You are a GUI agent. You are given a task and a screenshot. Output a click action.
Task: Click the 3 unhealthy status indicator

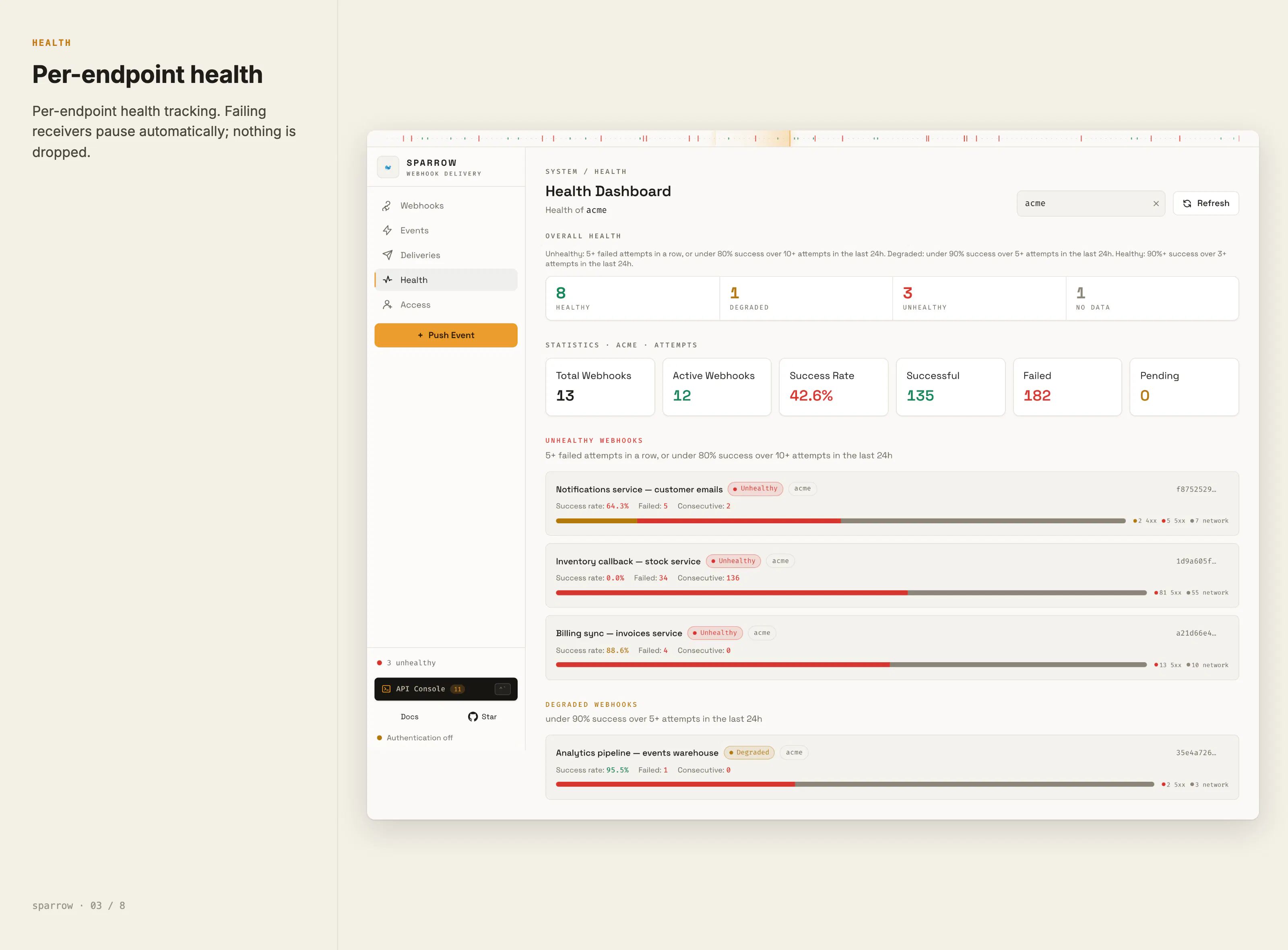pyautogui.click(x=407, y=663)
